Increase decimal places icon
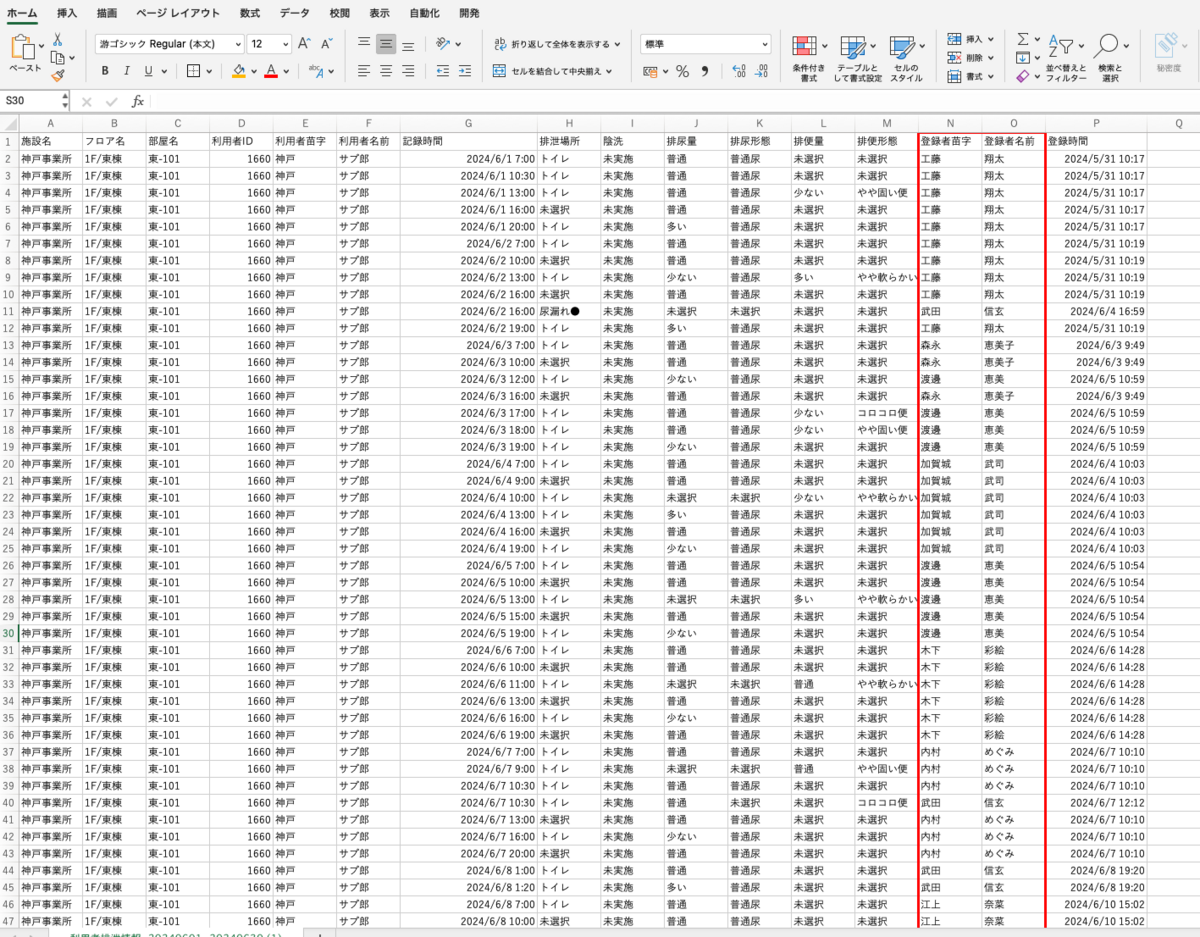The image size is (1200, 937). [739, 71]
